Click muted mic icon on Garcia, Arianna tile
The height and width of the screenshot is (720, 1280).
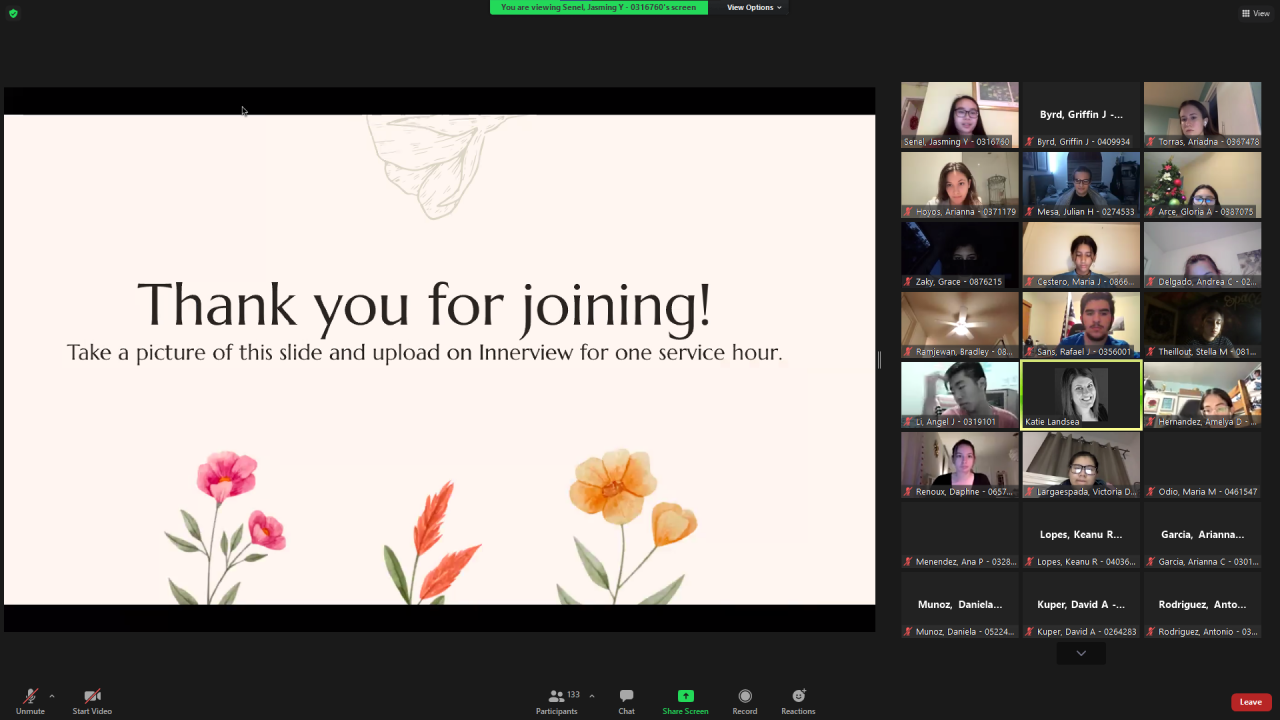pyautogui.click(x=1151, y=562)
